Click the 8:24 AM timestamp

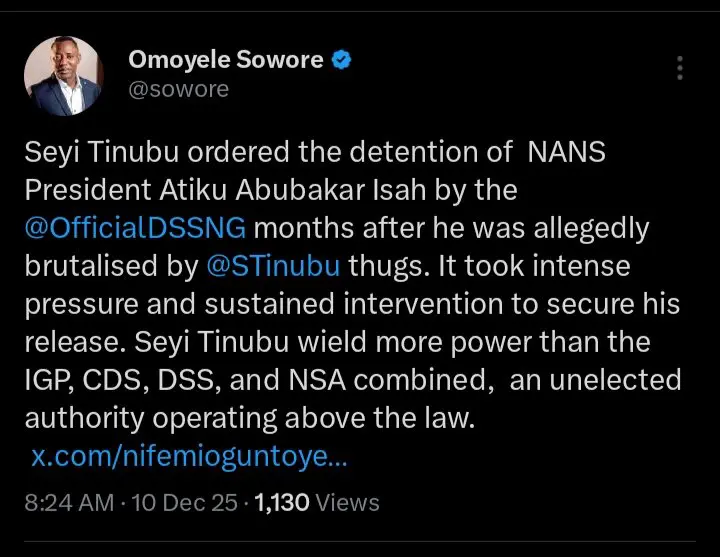pyautogui.click(x=70, y=502)
